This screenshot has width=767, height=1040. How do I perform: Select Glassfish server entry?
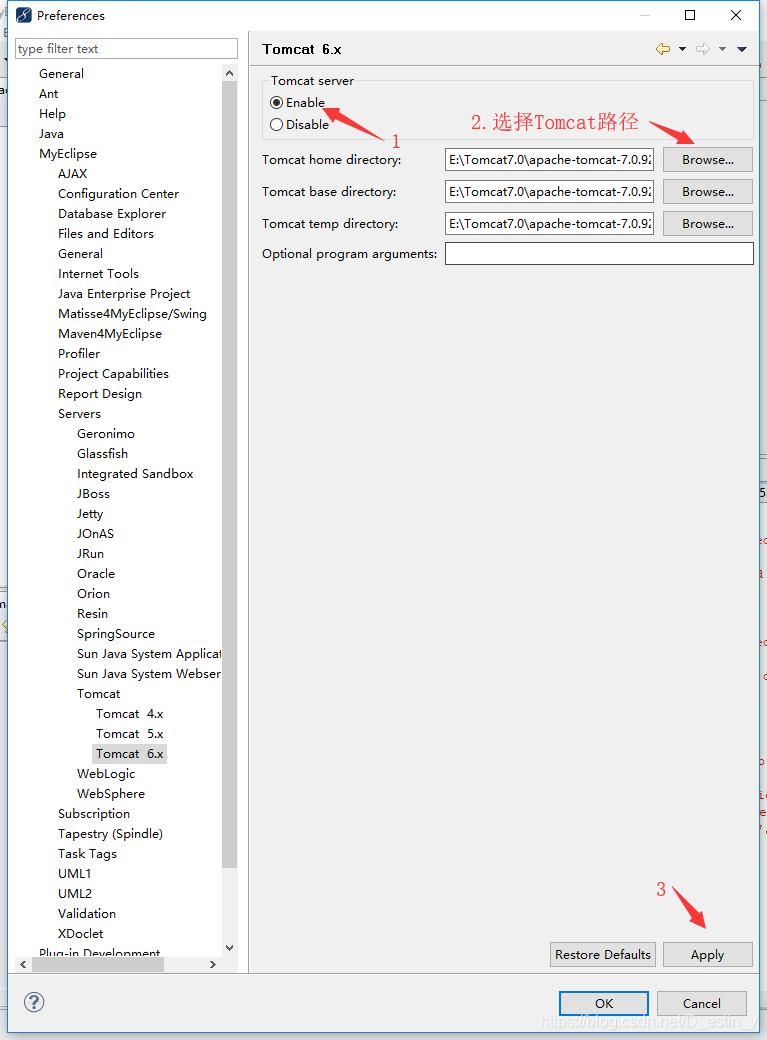(x=102, y=454)
